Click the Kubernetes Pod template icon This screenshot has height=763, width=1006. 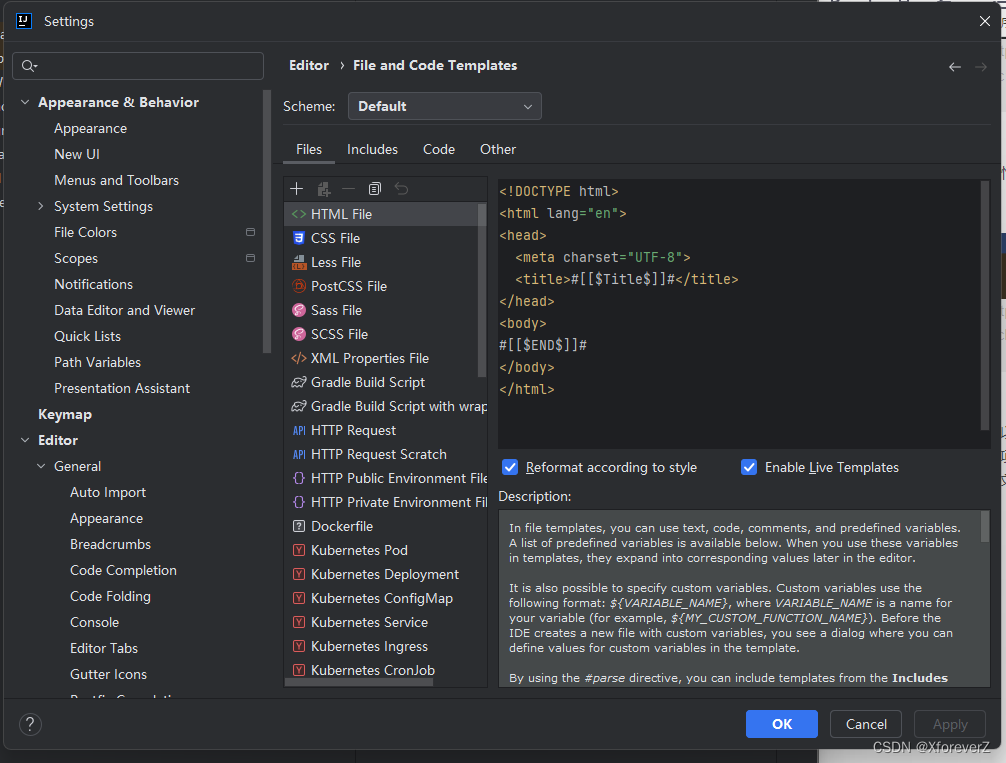tap(299, 550)
